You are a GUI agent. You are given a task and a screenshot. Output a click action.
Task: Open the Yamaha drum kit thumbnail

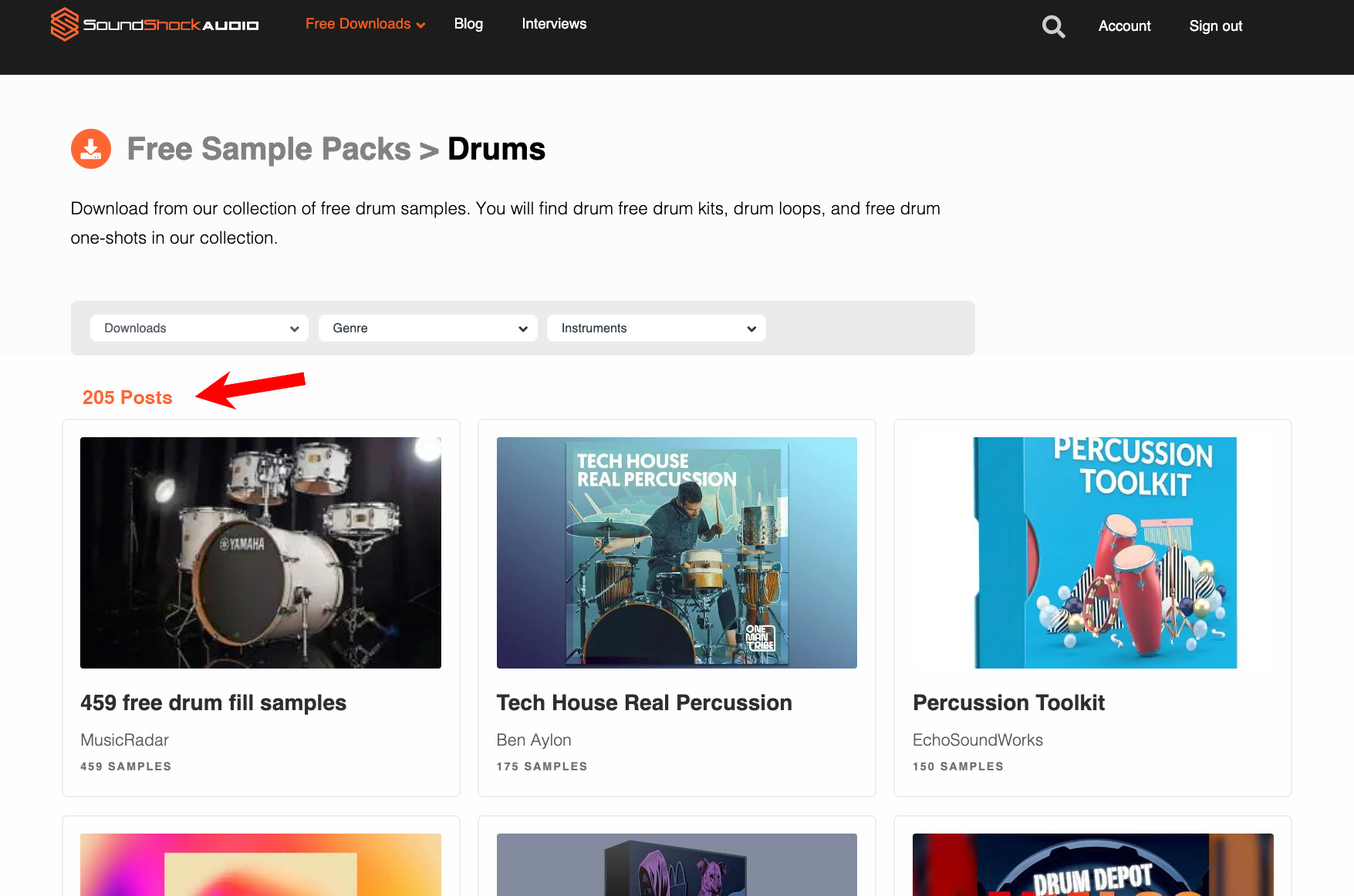point(261,552)
